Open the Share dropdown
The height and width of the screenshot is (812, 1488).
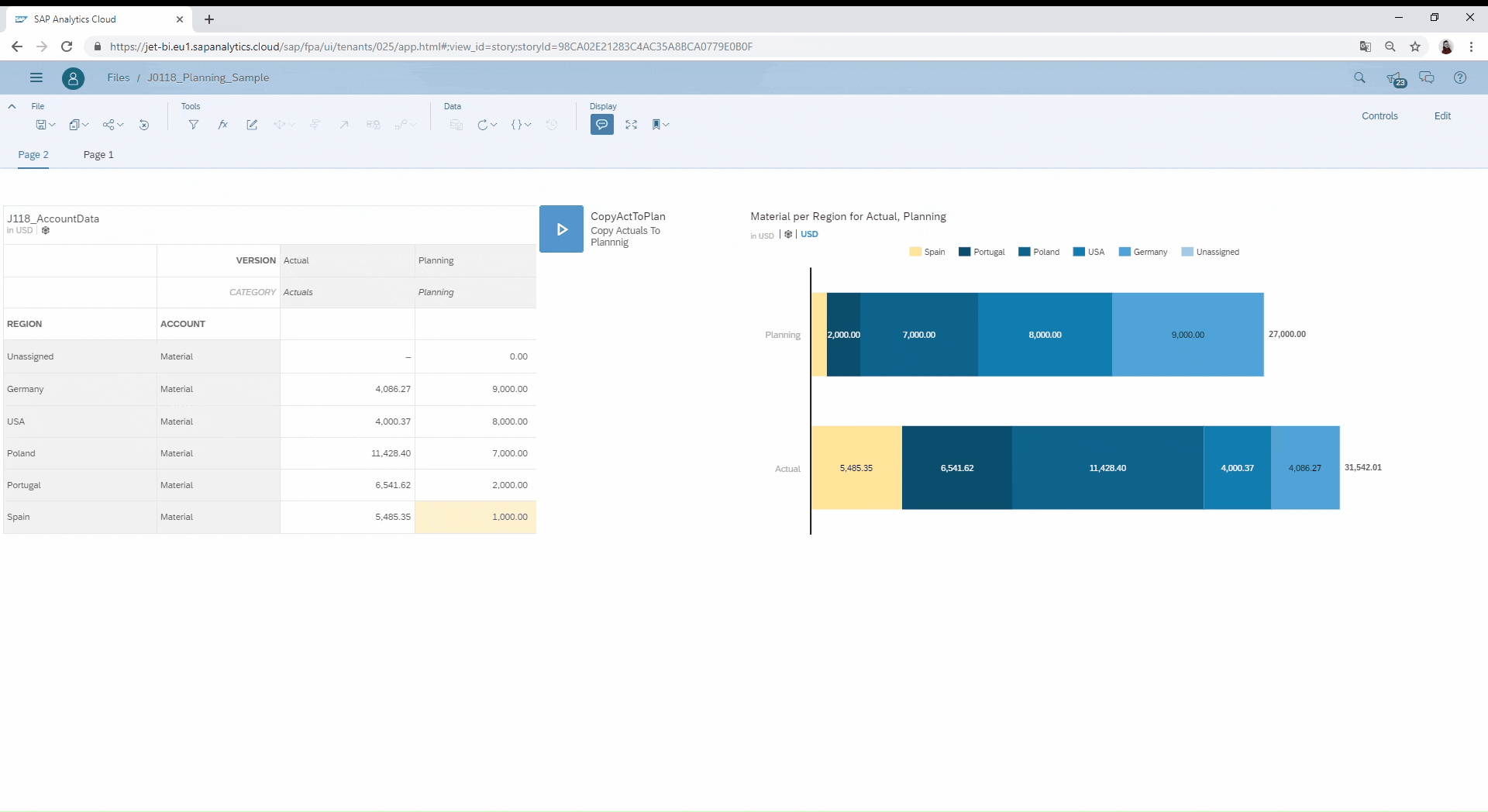pos(113,125)
